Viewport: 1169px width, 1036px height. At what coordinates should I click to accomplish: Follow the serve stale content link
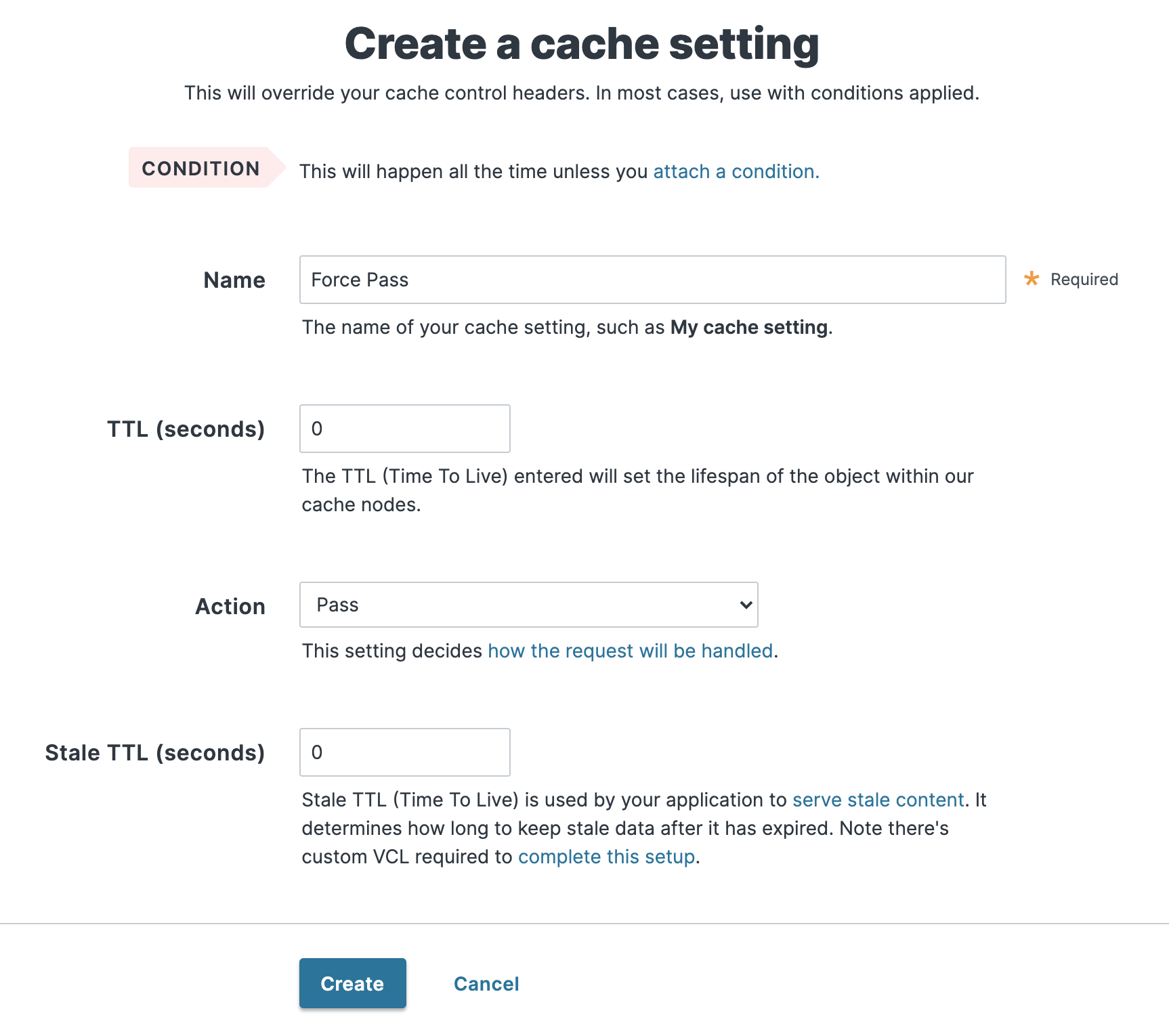[878, 800]
